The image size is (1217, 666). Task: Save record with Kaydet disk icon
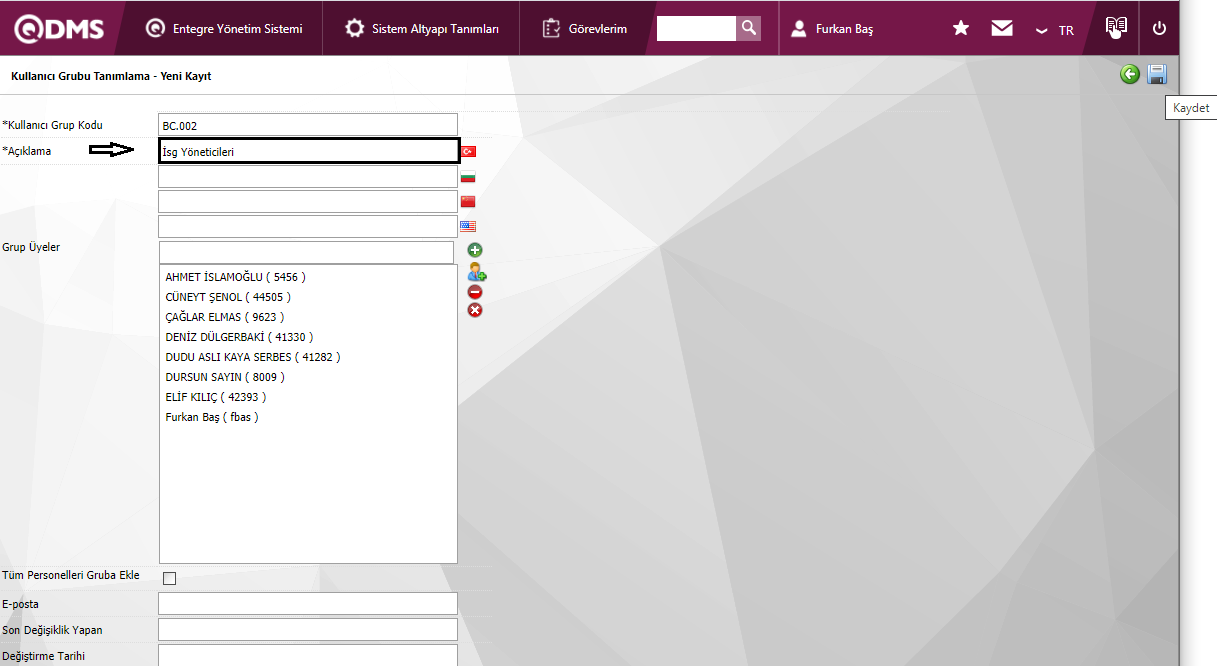tap(1157, 74)
